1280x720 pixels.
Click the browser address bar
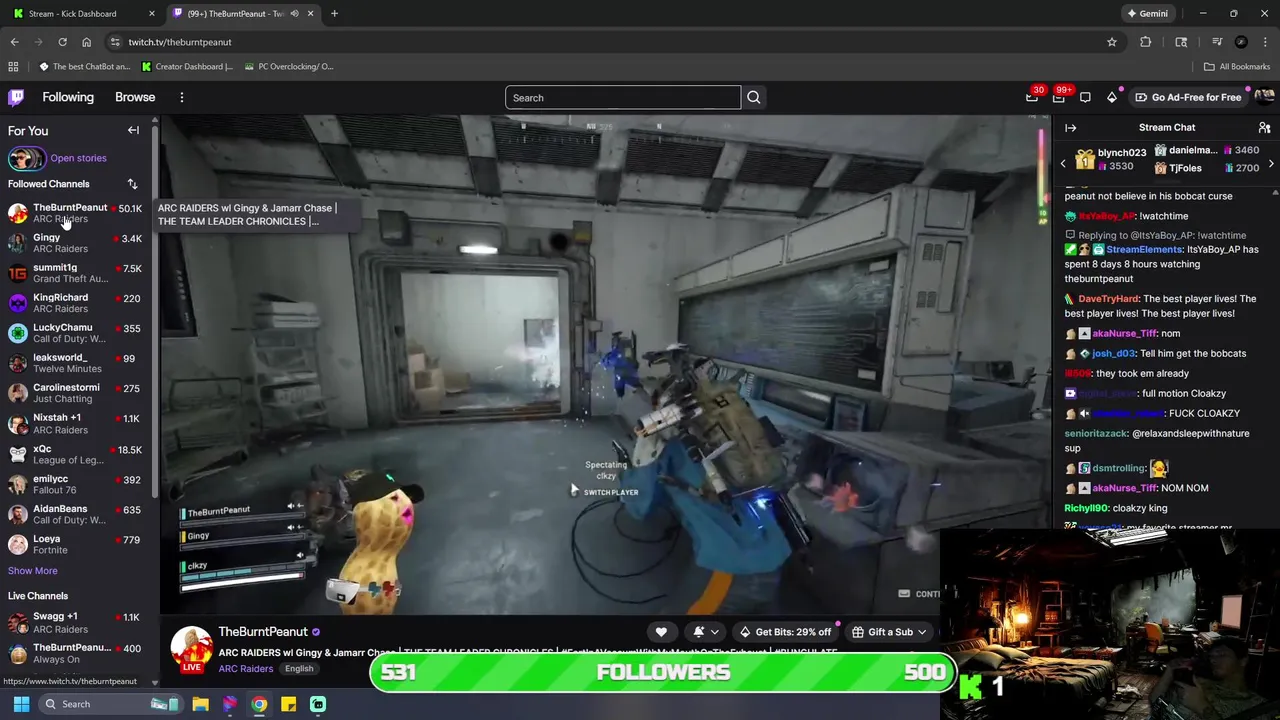pos(610,42)
